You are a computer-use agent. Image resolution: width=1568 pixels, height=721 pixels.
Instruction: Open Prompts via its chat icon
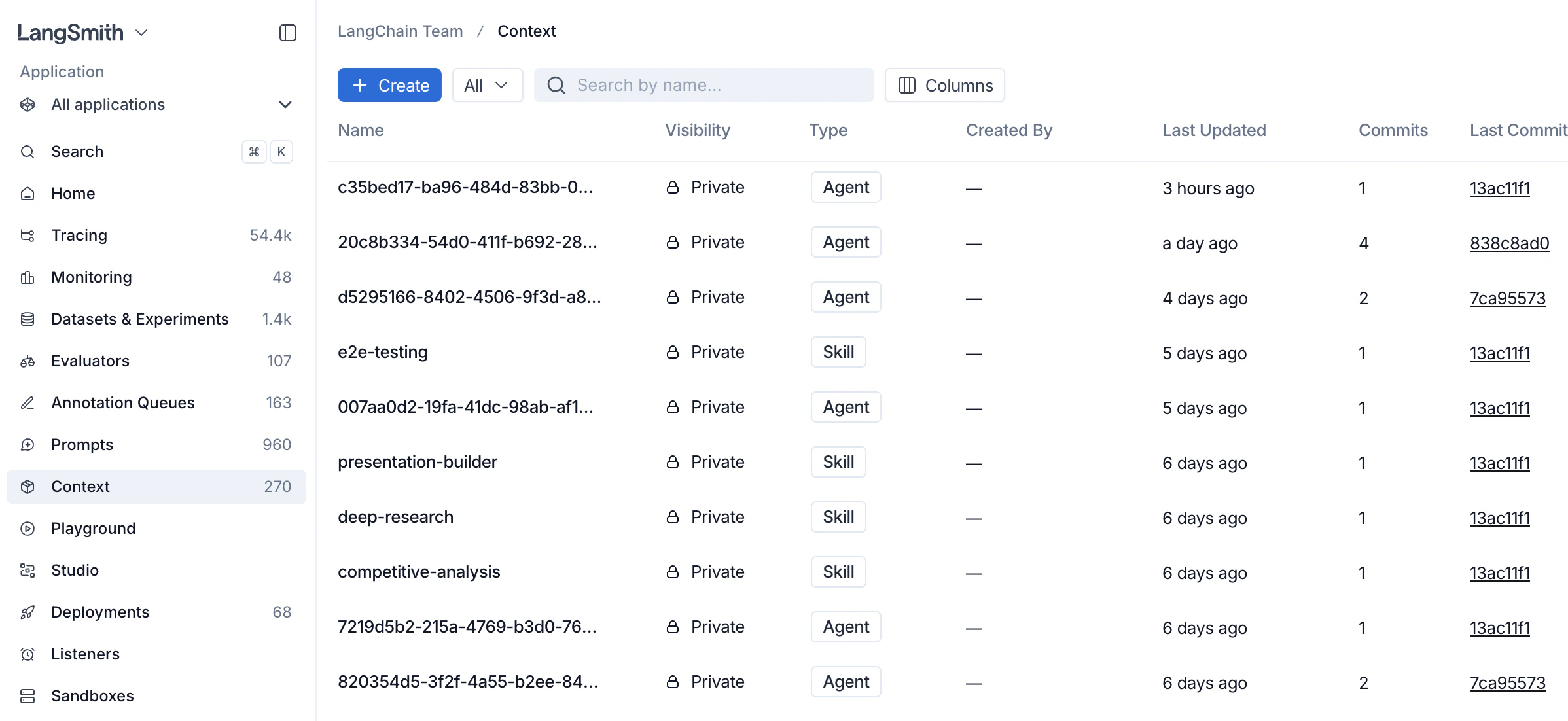pyautogui.click(x=27, y=444)
